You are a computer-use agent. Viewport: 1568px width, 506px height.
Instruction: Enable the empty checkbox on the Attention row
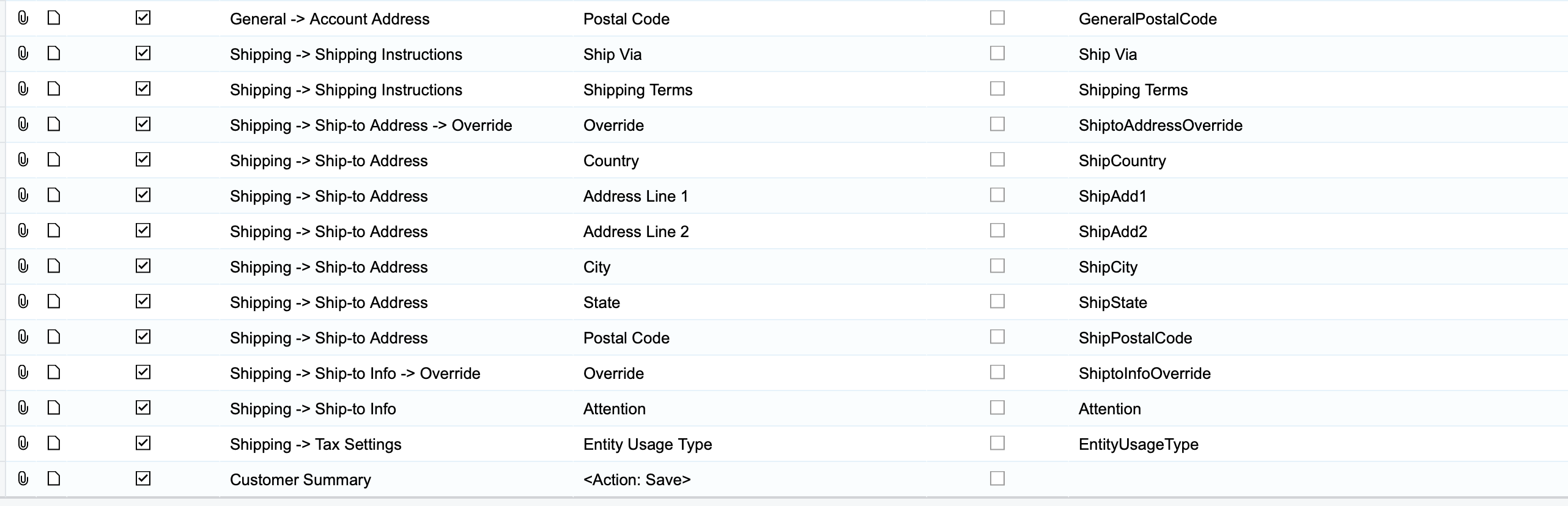997,408
